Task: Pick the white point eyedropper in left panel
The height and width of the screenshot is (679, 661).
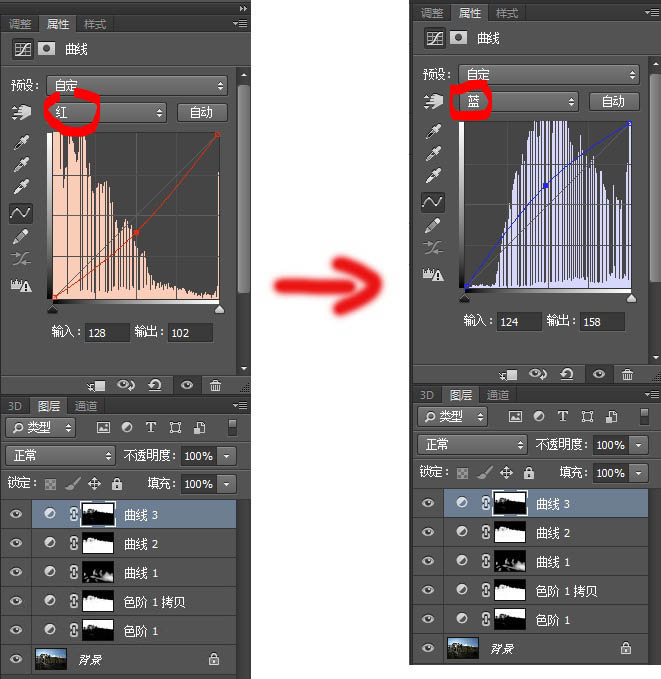Action: pos(21,187)
